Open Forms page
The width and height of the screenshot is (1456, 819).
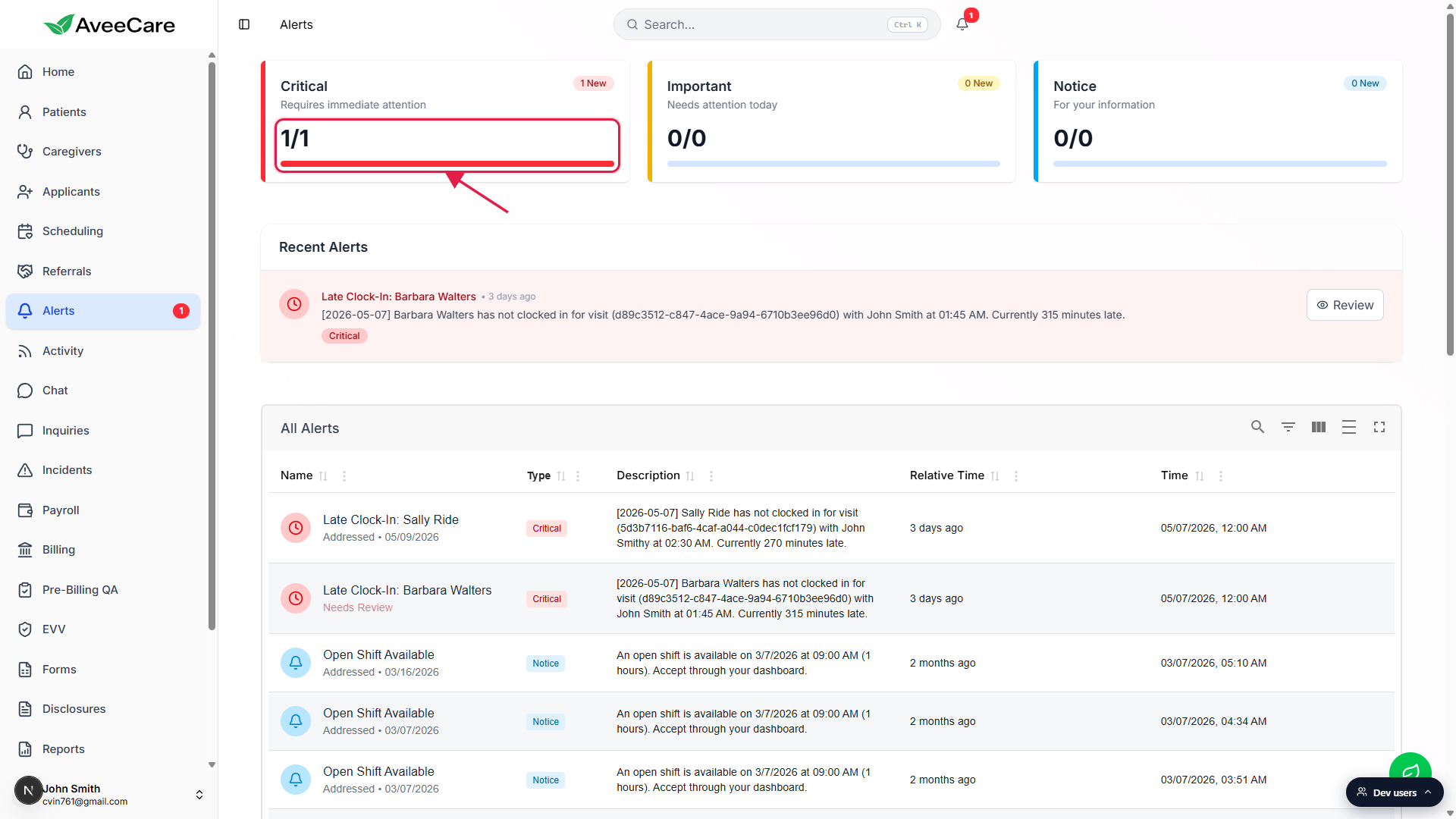103,670
